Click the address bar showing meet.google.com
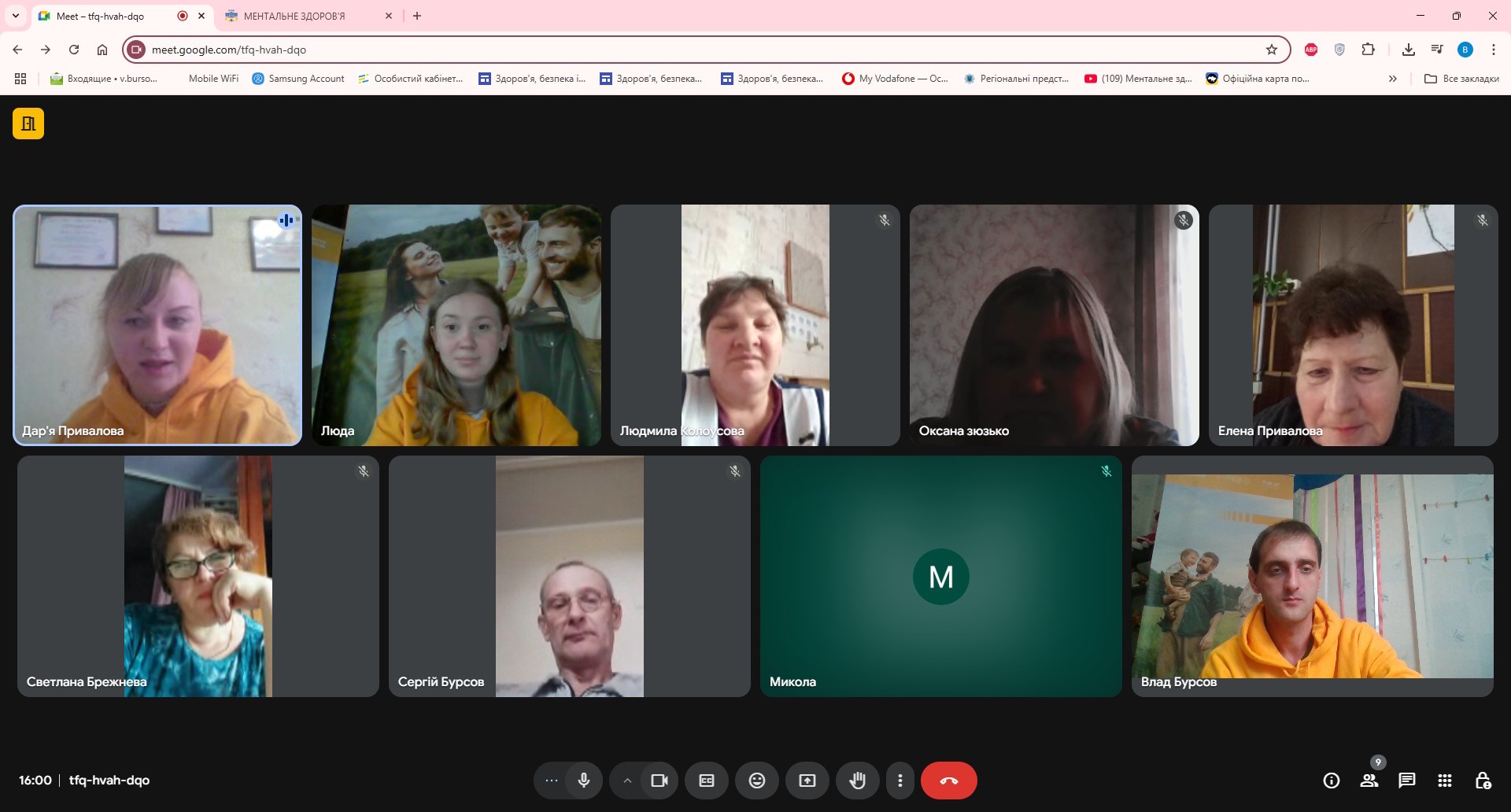The width and height of the screenshot is (1511, 812). point(700,50)
